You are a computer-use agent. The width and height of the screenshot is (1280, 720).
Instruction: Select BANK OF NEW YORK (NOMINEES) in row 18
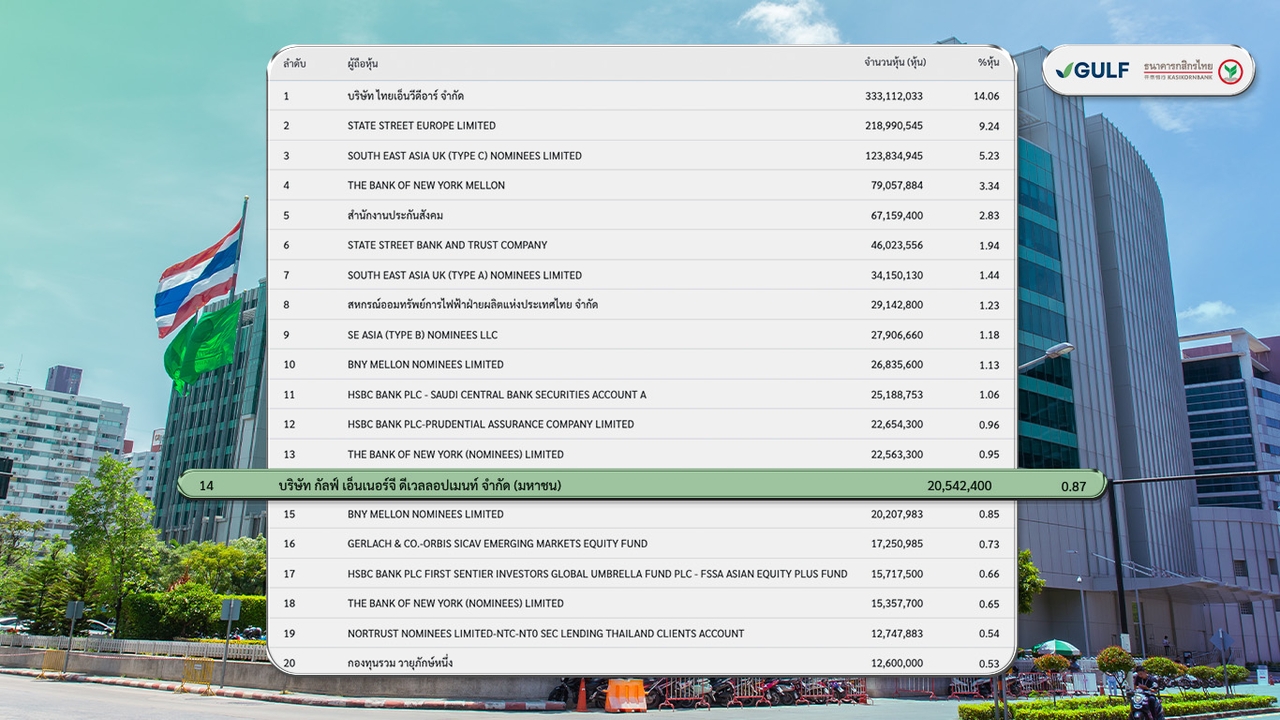[642, 604]
